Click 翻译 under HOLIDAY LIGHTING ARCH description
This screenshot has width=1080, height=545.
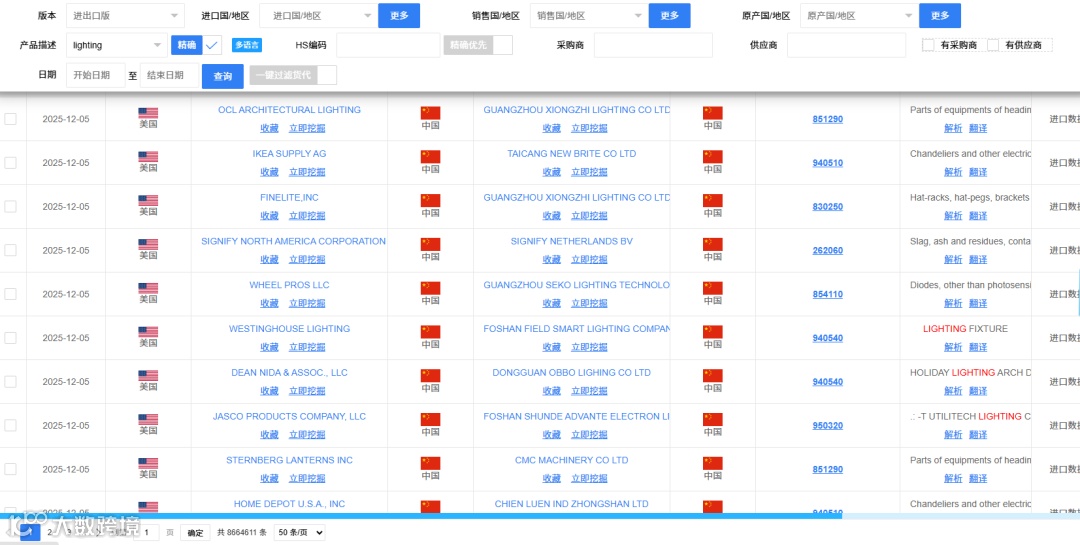978,391
